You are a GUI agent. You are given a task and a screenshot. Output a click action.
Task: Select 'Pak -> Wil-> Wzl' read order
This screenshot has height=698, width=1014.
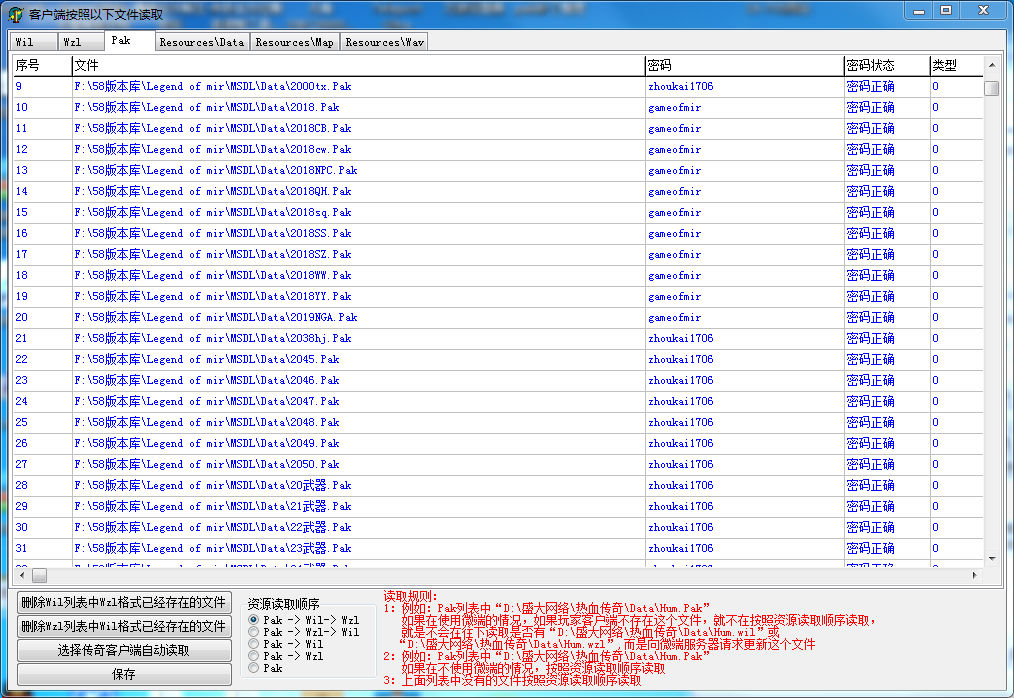pos(254,620)
